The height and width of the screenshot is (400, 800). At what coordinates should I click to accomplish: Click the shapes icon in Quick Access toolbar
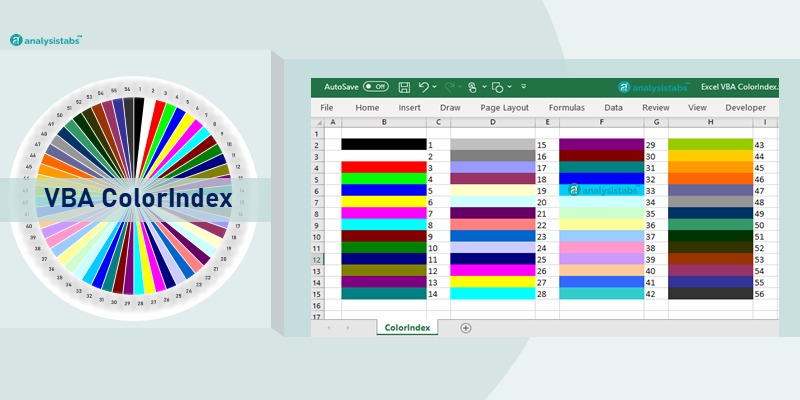[x=497, y=87]
